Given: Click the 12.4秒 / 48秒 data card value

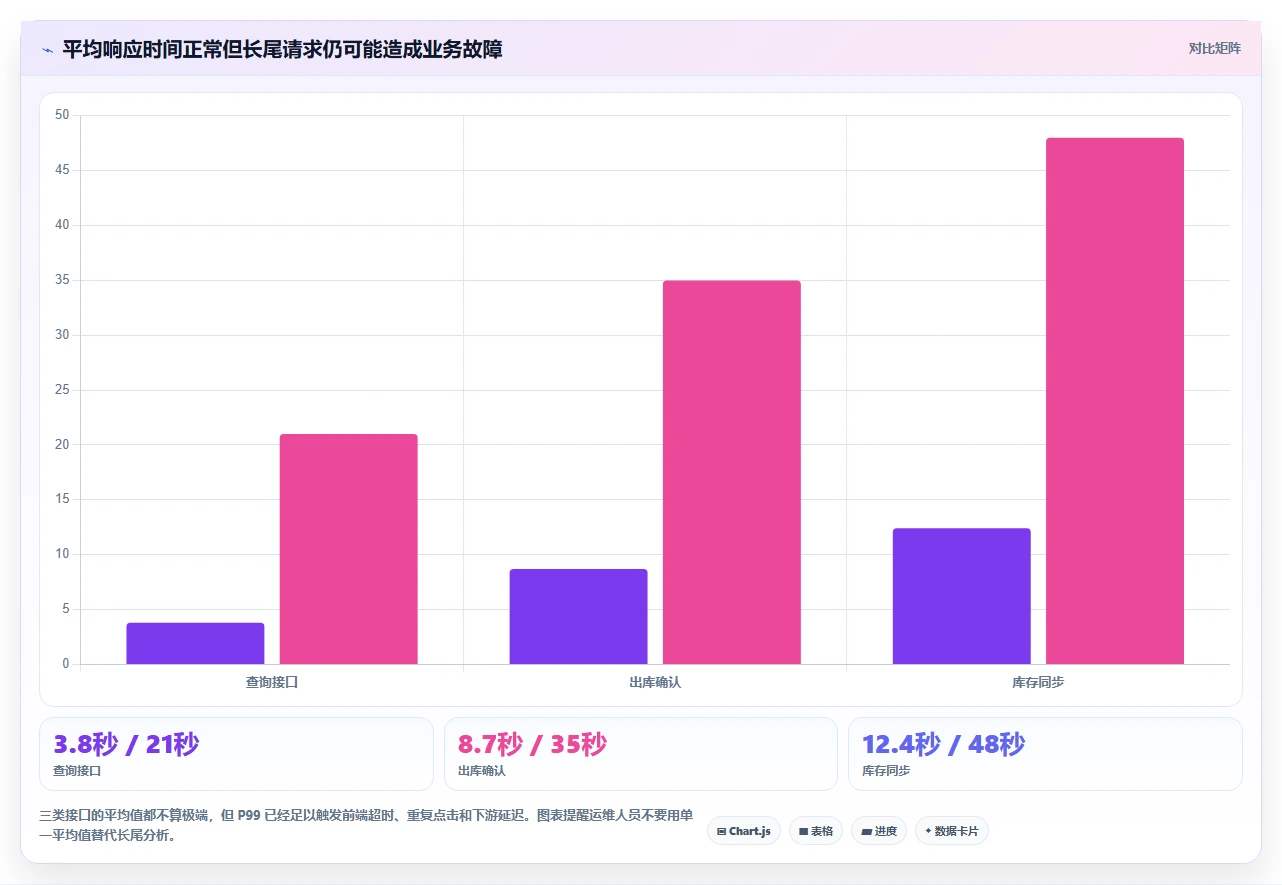Looking at the screenshot, I should point(943,745).
